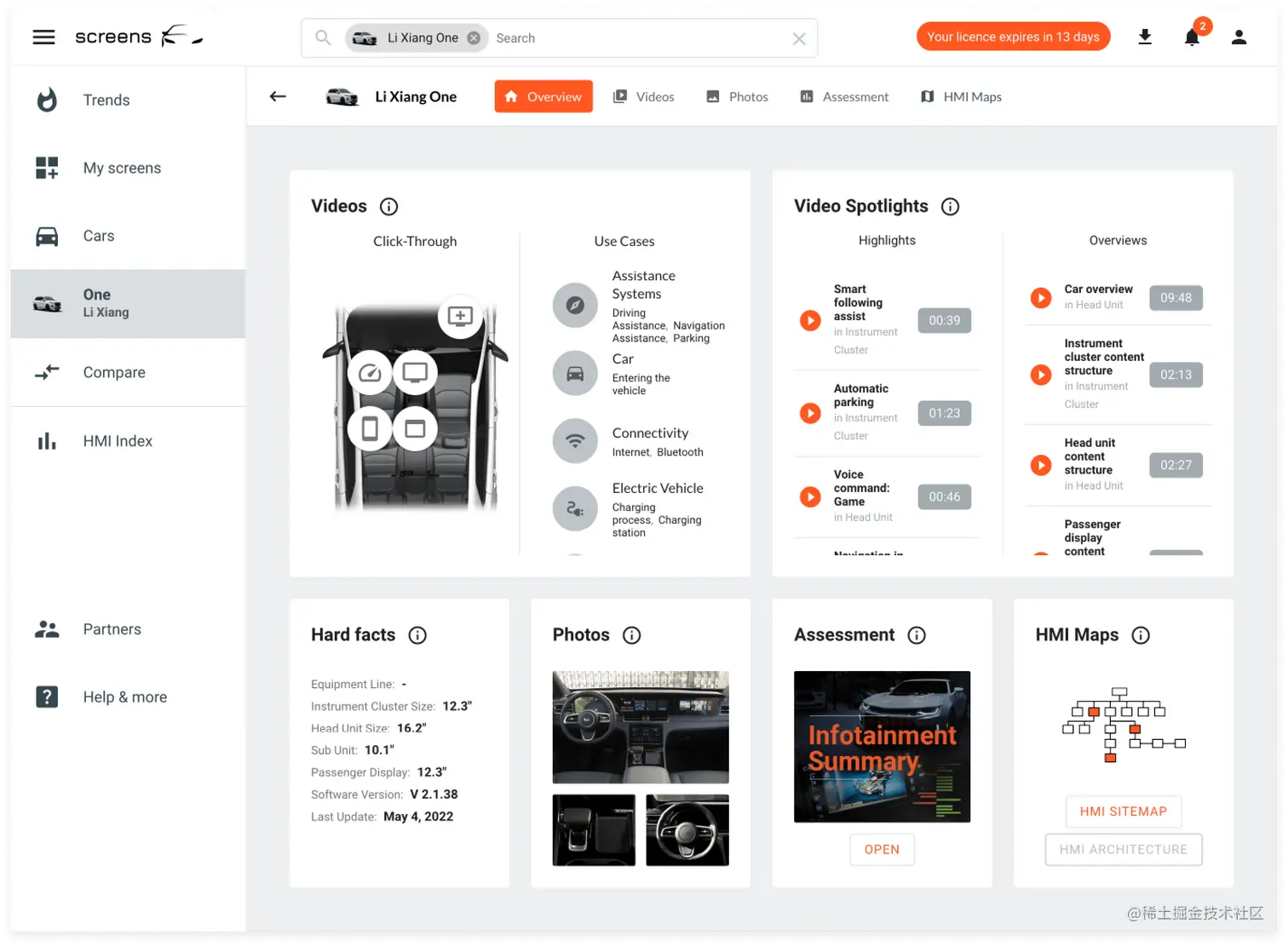Open the notifications bell

tap(1192, 37)
